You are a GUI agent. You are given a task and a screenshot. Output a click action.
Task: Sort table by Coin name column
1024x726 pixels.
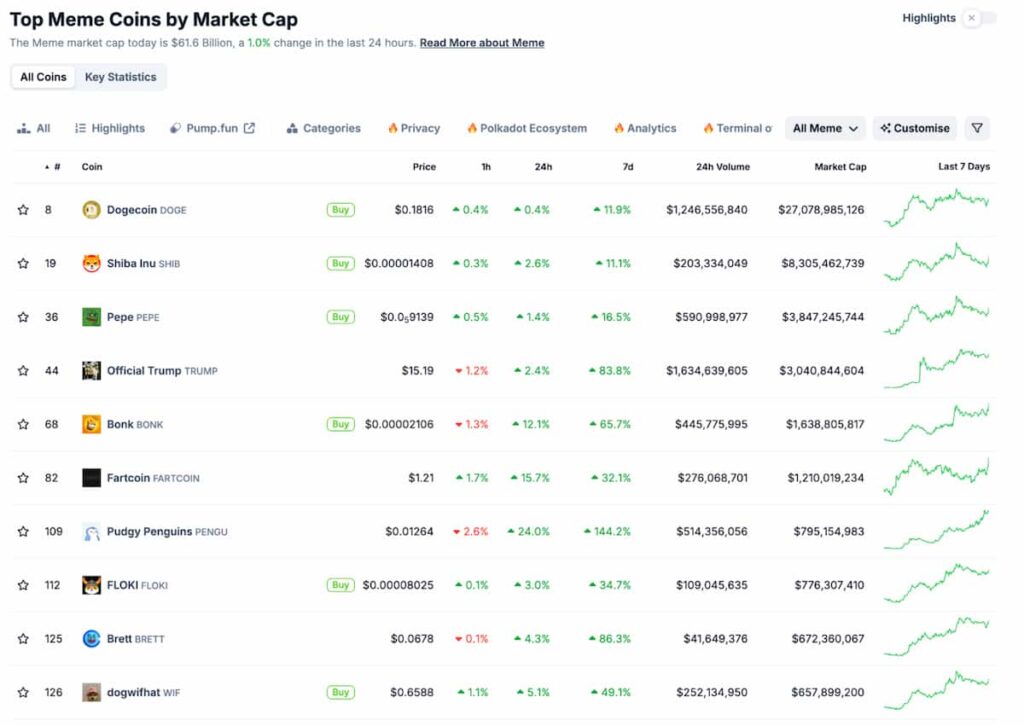tap(92, 167)
